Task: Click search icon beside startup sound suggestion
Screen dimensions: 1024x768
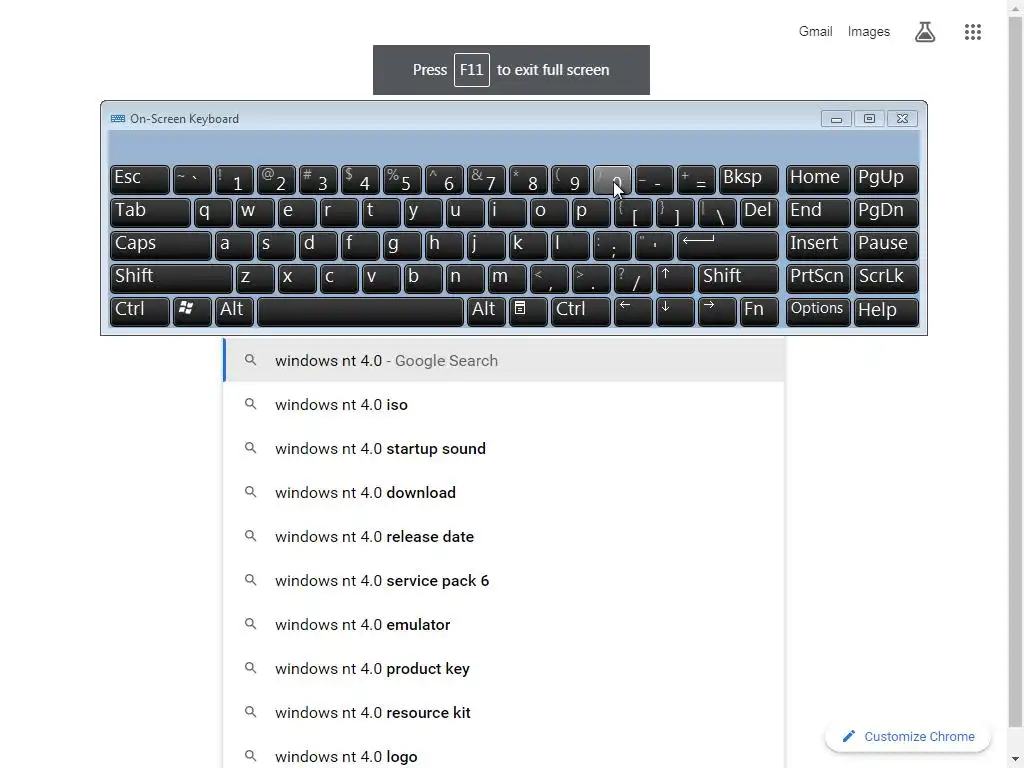Action: click(x=251, y=448)
